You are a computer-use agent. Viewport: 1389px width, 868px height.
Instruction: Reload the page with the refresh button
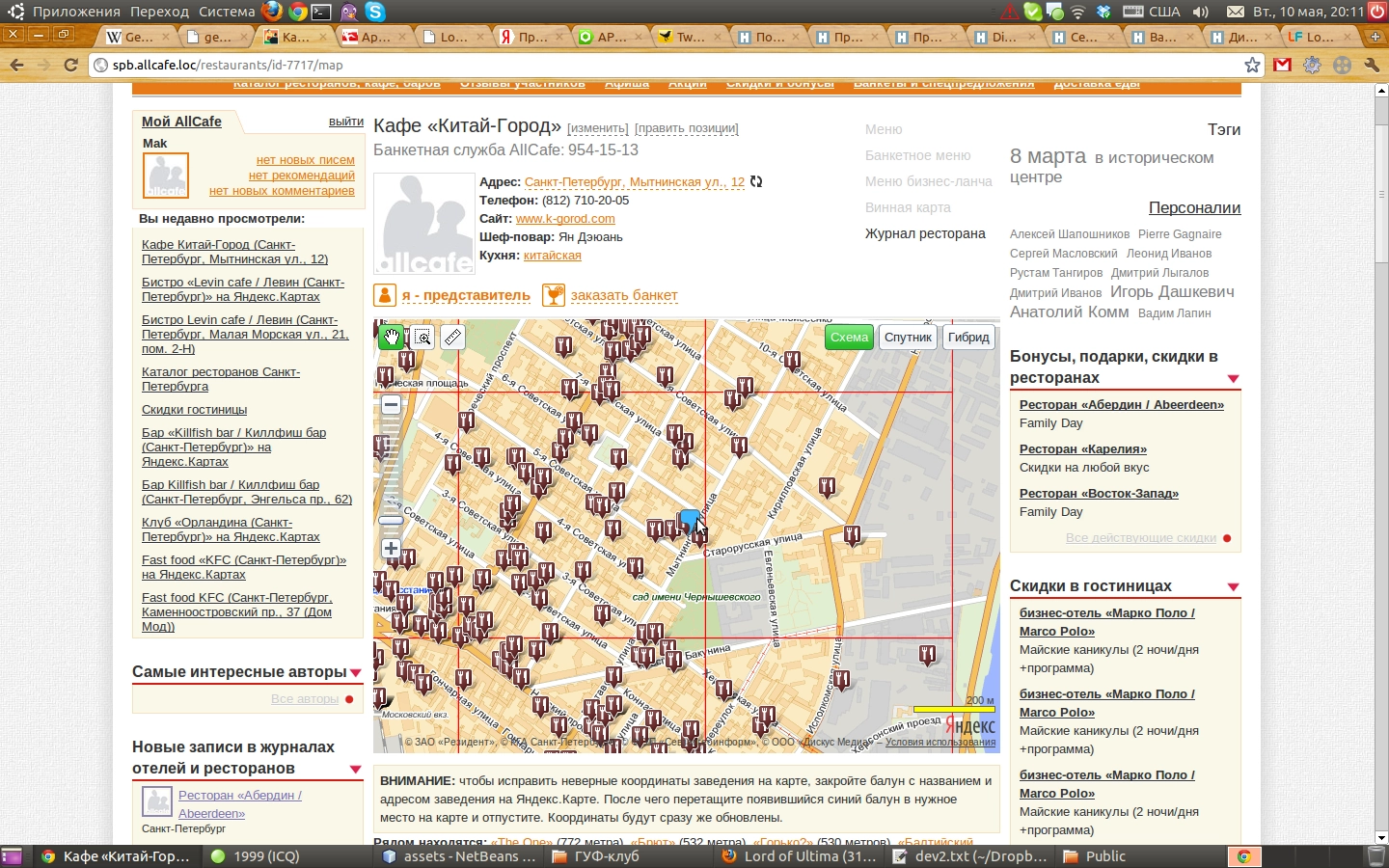[x=70, y=65]
